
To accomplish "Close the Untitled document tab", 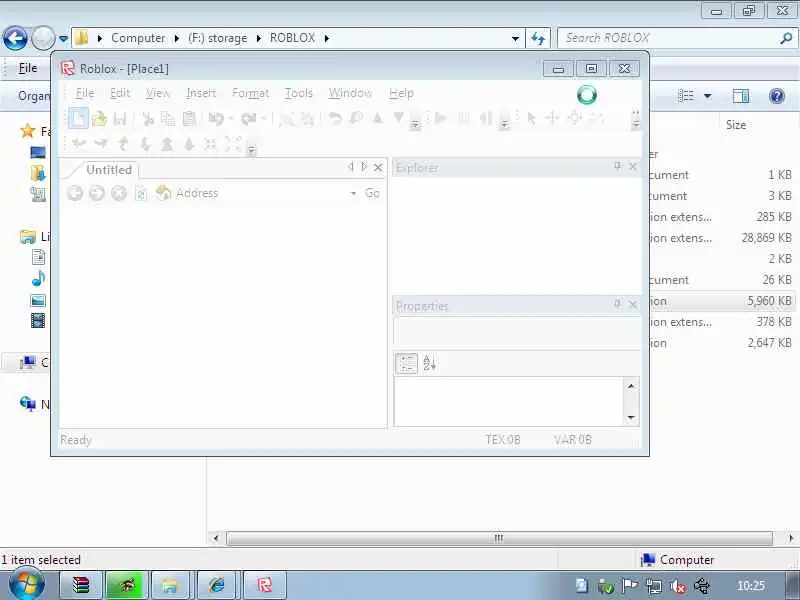I will click(x=378, y=167).
